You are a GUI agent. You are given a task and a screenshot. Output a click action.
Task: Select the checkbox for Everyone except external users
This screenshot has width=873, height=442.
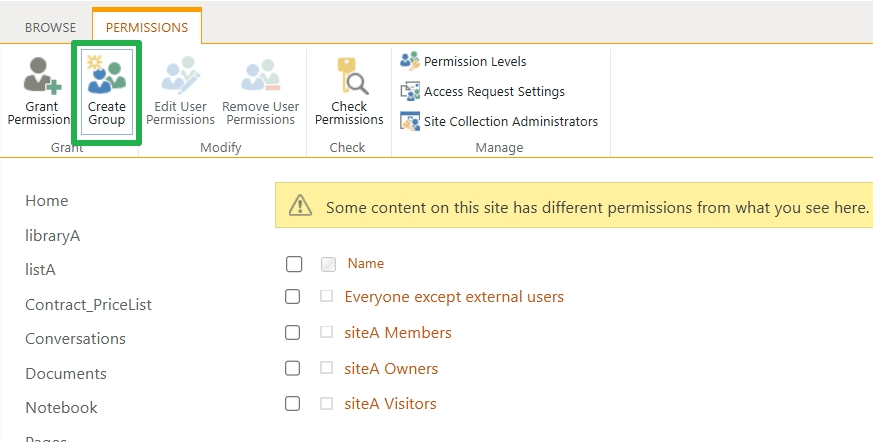point(293,297)
